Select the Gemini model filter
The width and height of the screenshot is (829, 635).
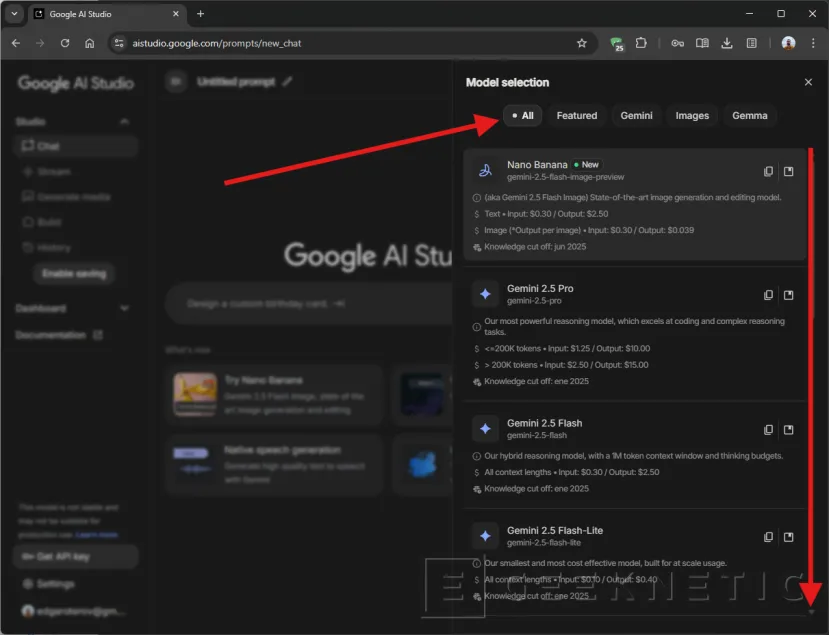pyautogui.click(x=636, y=116)
